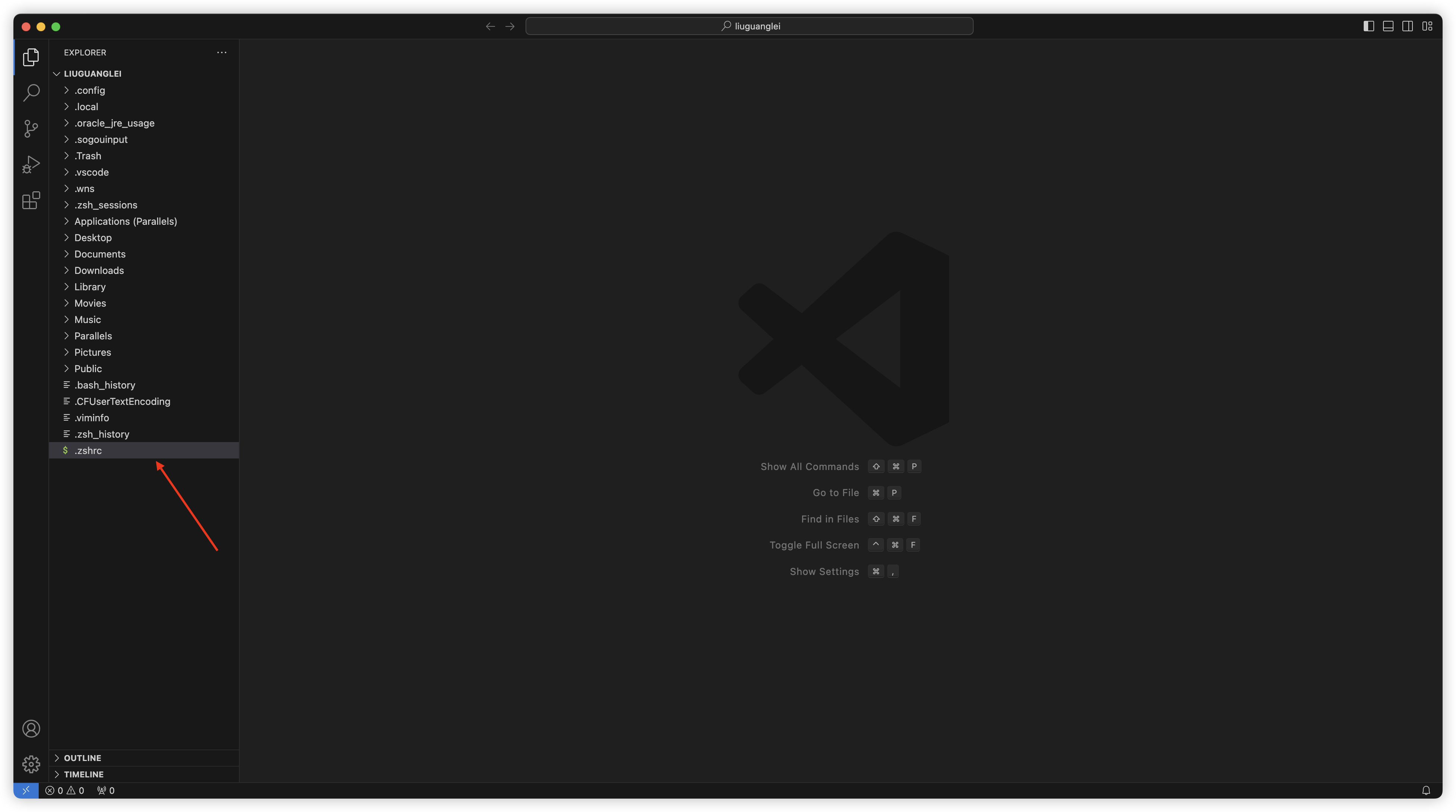
Task: Open the Search view in activity bar
Action: coord(31,93)
